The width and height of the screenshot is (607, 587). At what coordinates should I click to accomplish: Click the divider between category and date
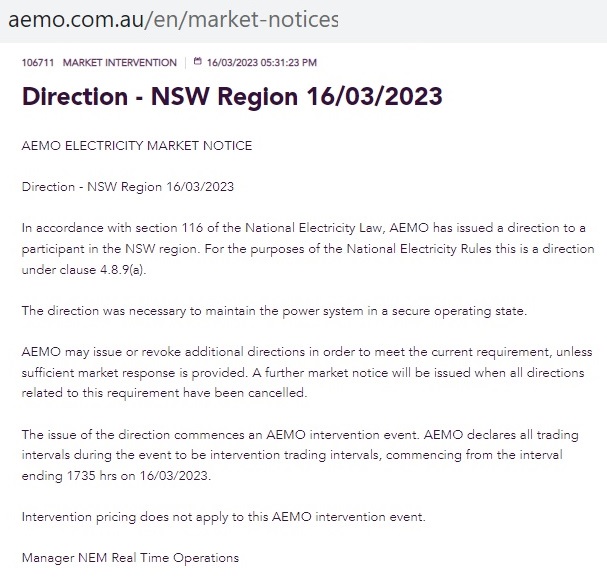(x=185, y=62)
